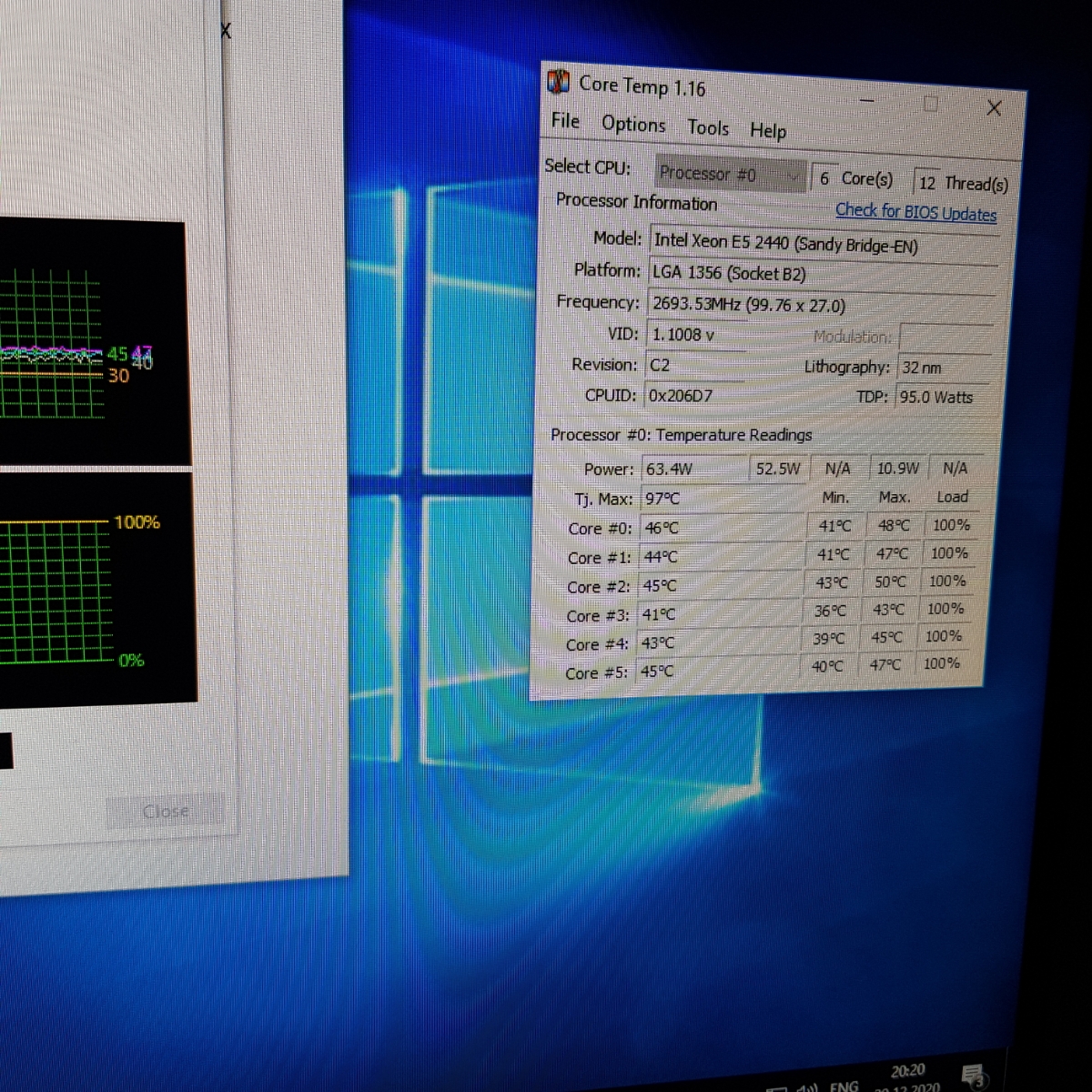Open the Tools menu
Screen dimensions: 1092x1092
point(708,127)
